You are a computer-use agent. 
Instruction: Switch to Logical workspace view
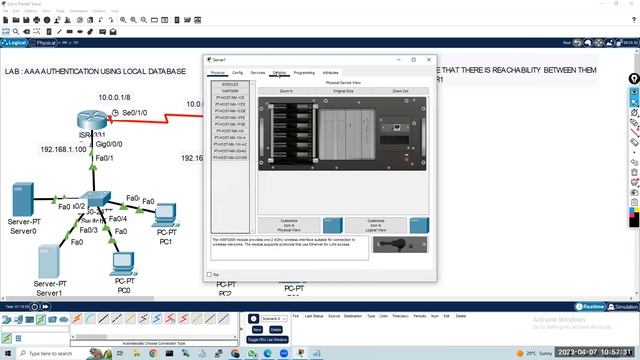tap(14, 42)
